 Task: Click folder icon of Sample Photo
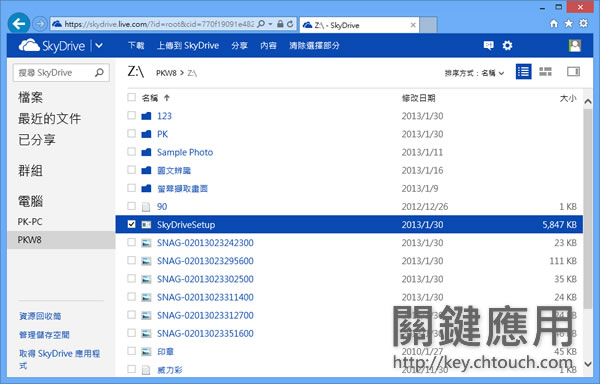146,152
